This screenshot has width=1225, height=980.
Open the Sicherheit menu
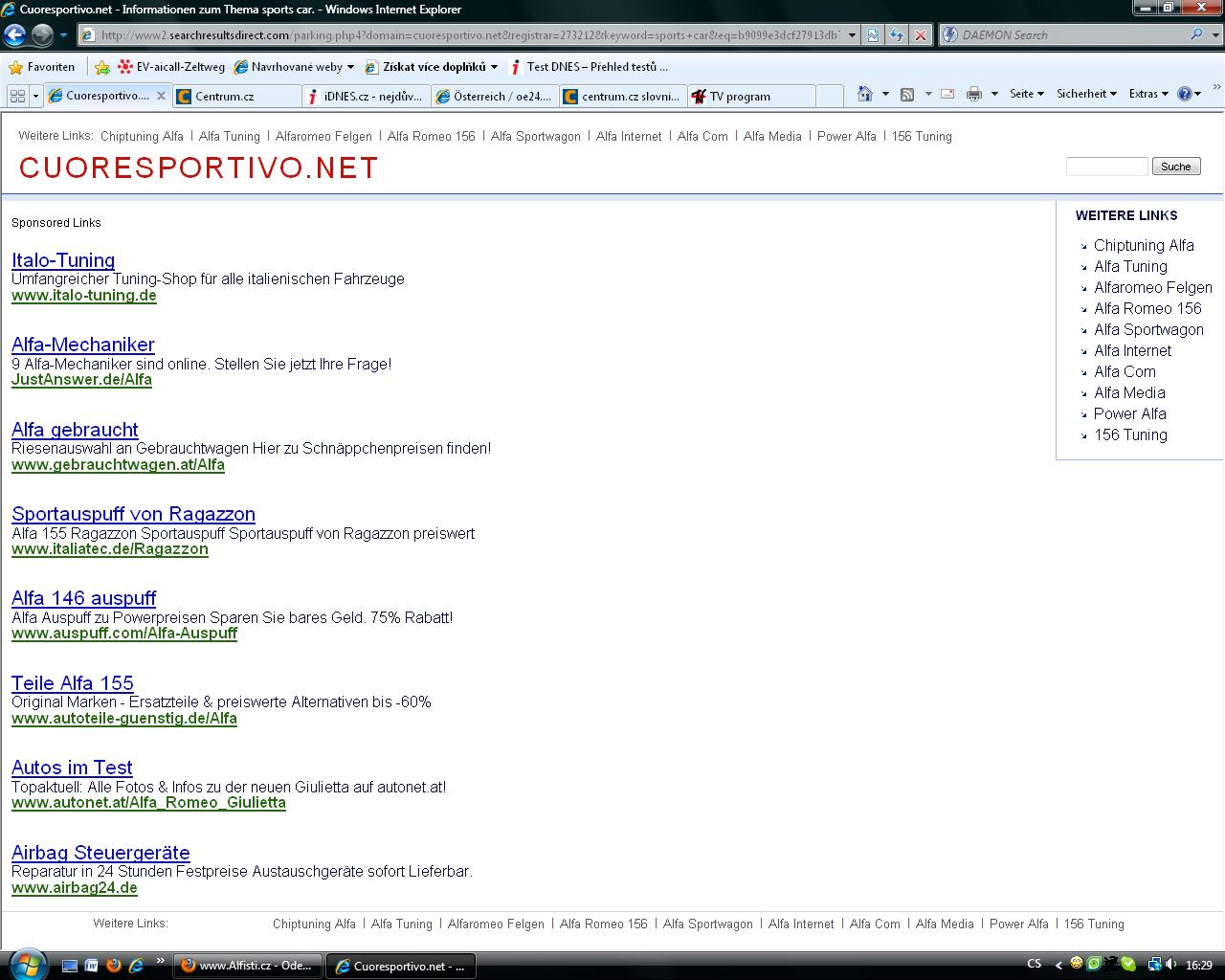(1086, 94)
